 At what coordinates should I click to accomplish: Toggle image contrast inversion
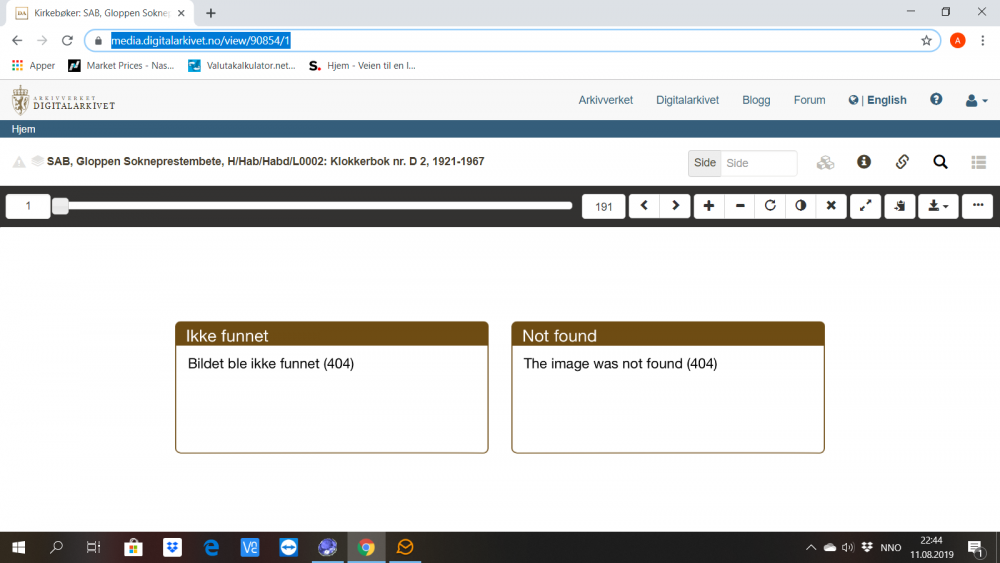800,206
